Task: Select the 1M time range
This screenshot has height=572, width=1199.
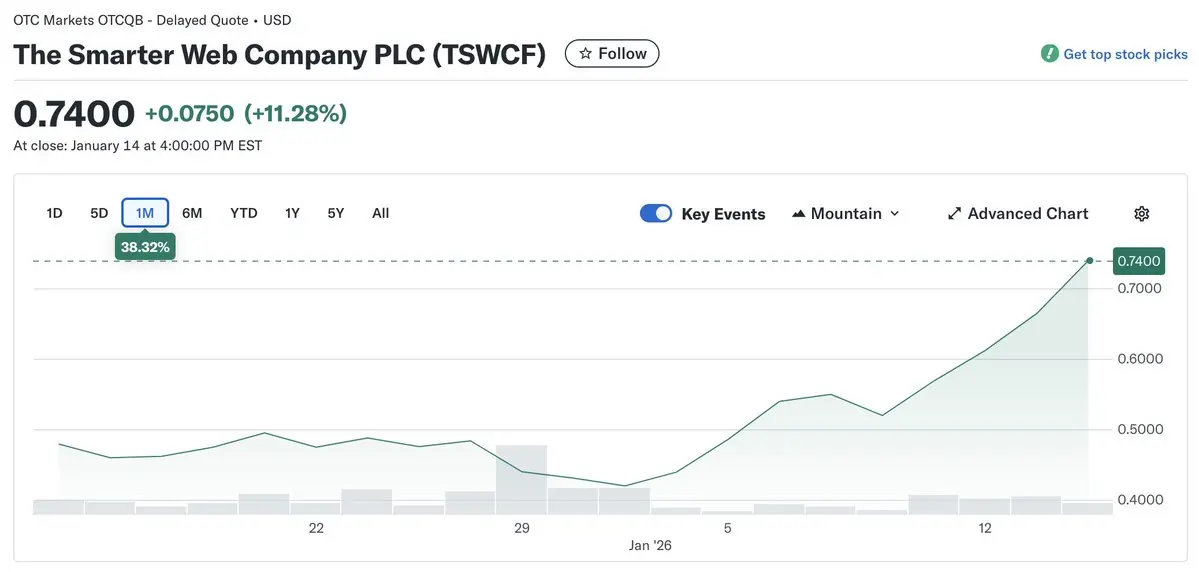Action: point(145,213)
